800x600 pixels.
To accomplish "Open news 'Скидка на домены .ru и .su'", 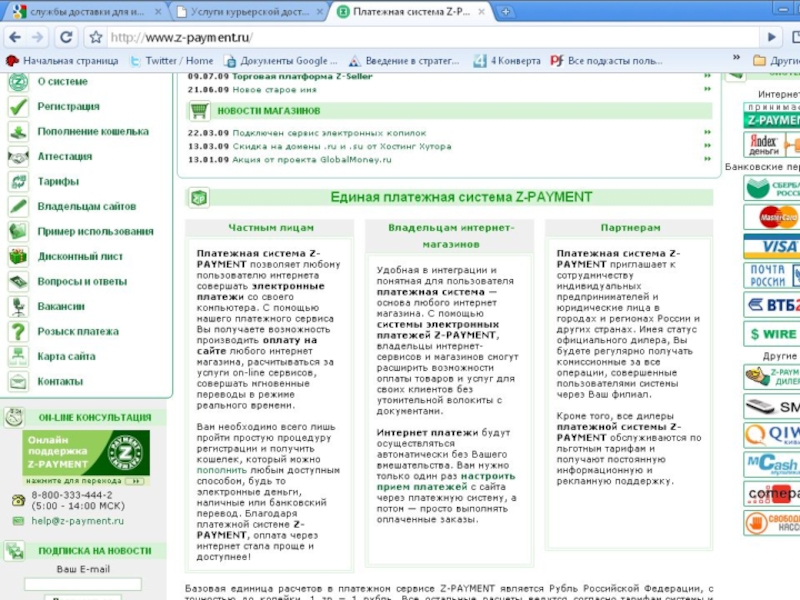I will [x=342, y=146].
